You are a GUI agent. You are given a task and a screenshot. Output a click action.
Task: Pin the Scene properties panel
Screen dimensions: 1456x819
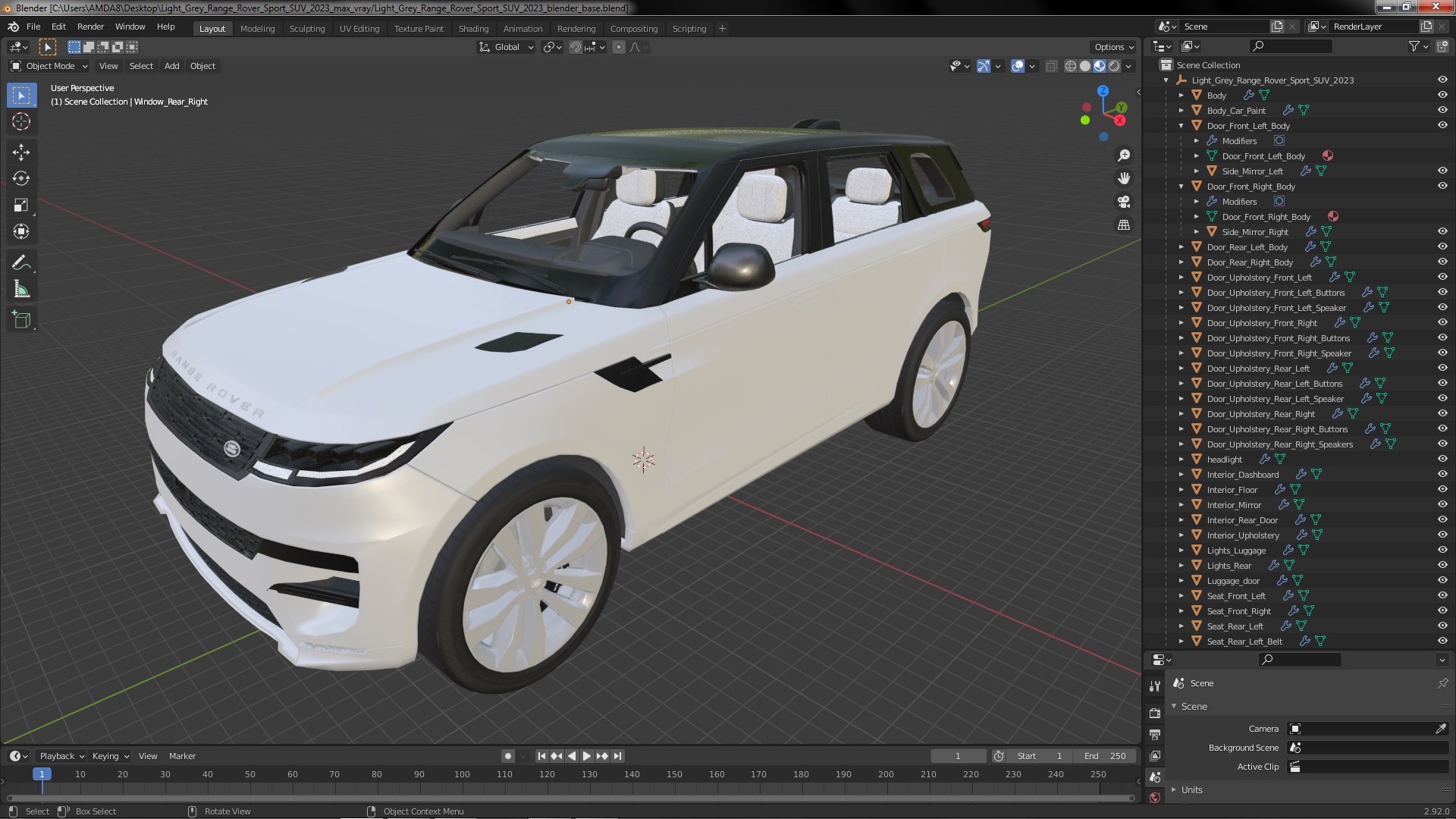pyautogui.click(x=1442, y=683)
